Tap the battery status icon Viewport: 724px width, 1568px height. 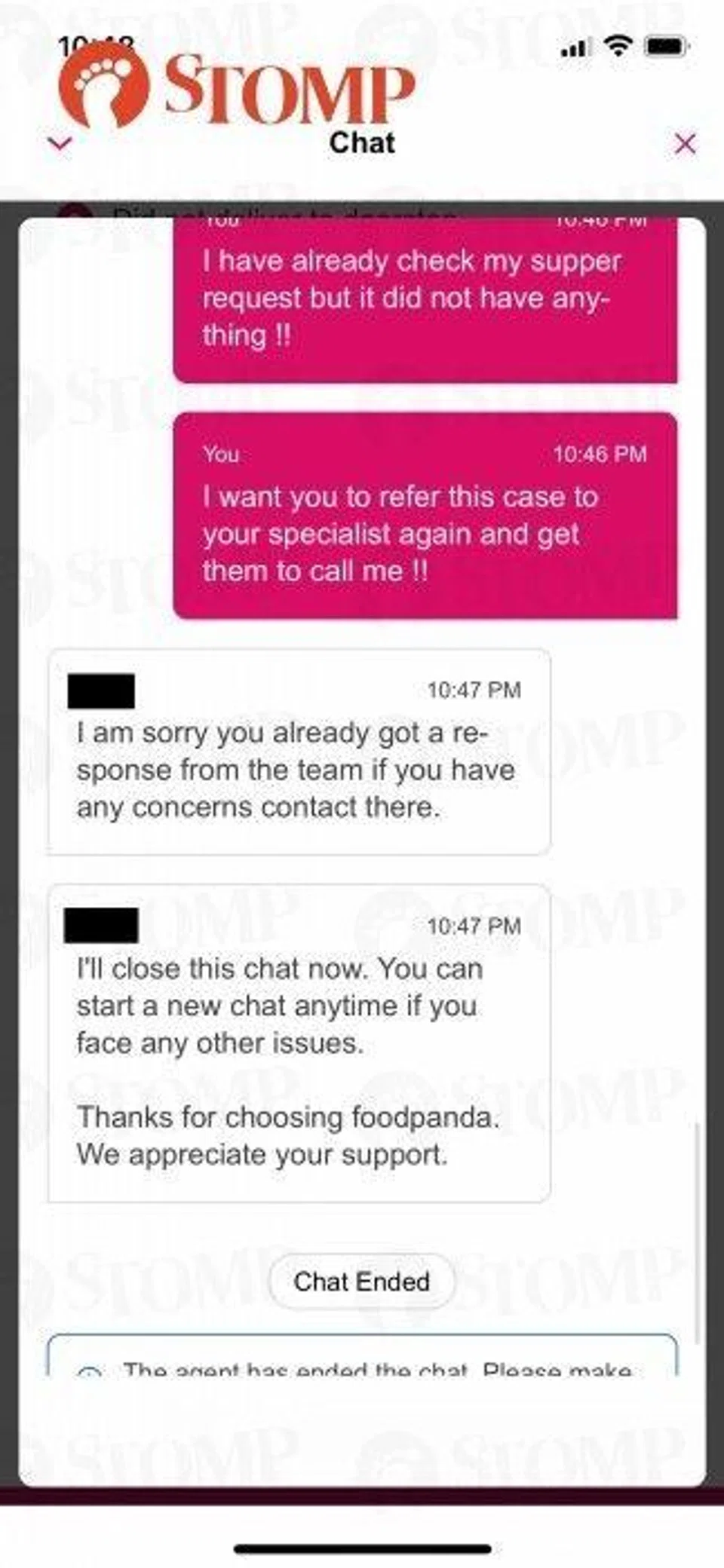click(x=666, y=47)
